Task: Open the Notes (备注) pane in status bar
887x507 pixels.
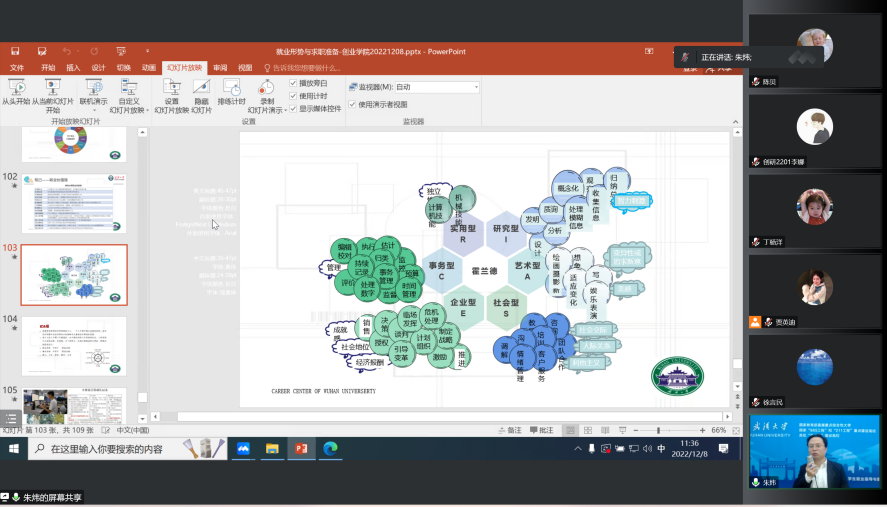Action: [510, 430]
